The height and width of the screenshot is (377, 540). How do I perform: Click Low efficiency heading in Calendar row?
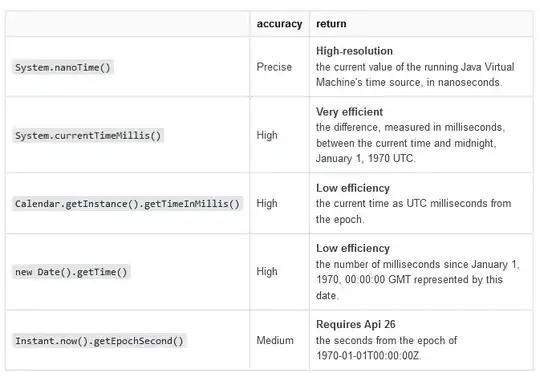pos(353,188)
